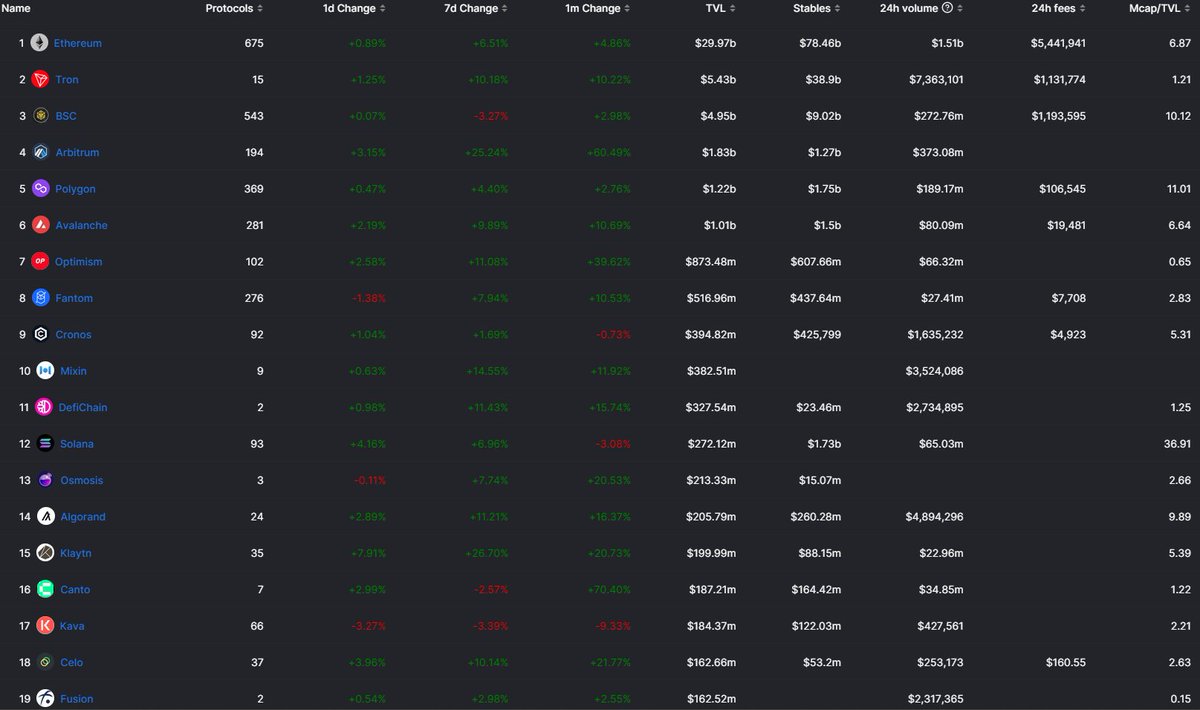1200x710 pixels.
Task: Open the Fantom chain page
Action: pyautogui.click(x=74, y=298)
